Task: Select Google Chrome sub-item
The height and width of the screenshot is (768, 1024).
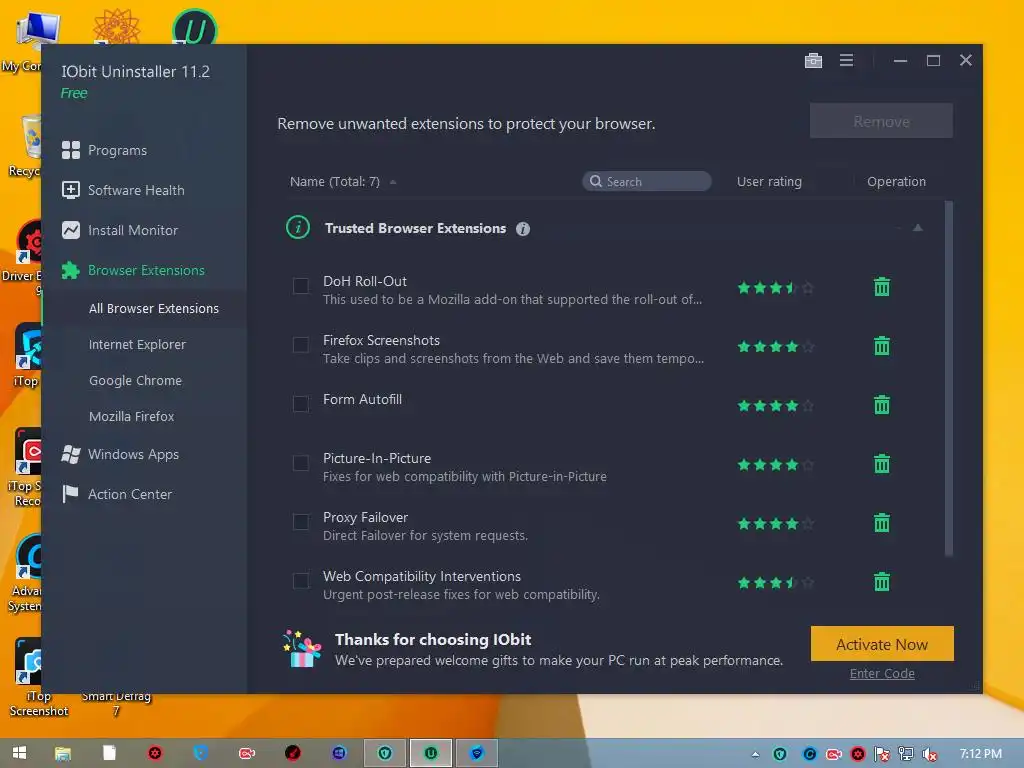Action: pyautogui.click(x=135, y=380)
